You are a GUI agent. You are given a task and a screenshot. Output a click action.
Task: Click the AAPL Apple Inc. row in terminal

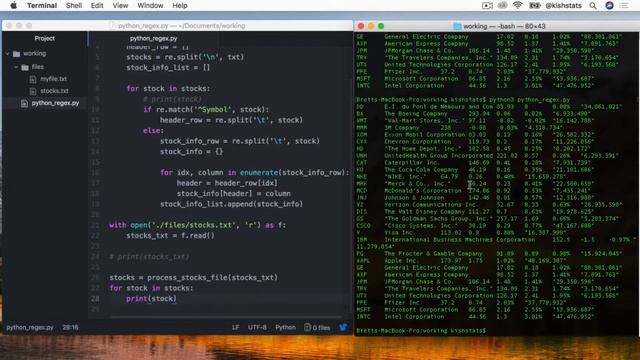tap(462, 260)
